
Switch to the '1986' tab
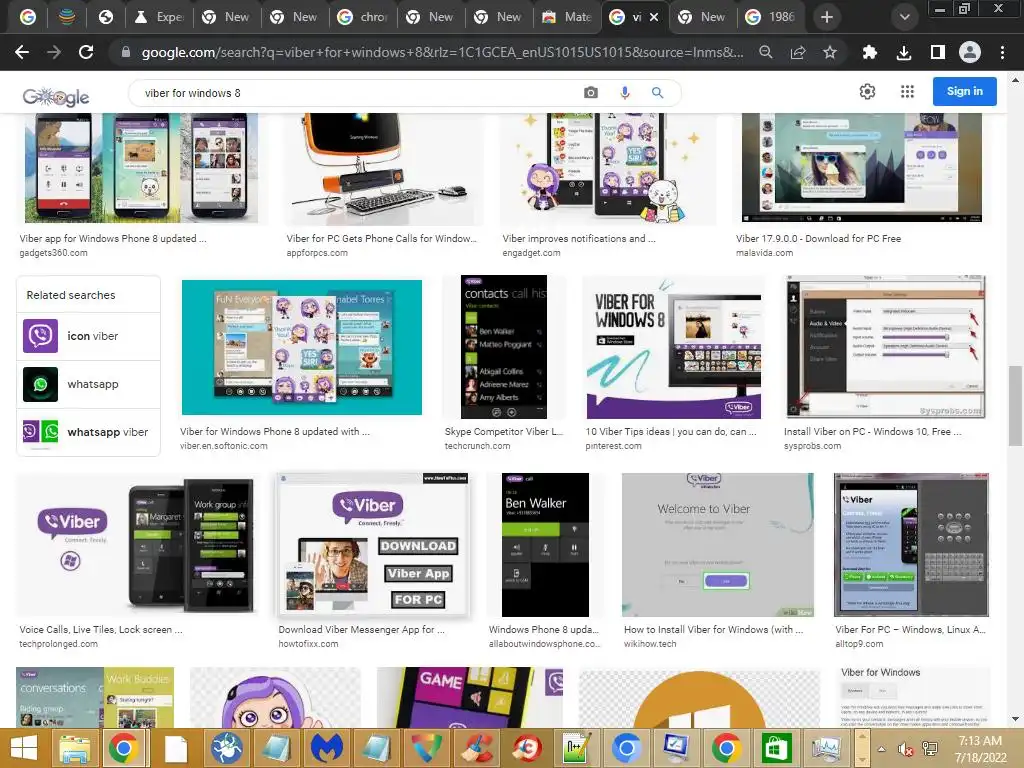(771, 17)
